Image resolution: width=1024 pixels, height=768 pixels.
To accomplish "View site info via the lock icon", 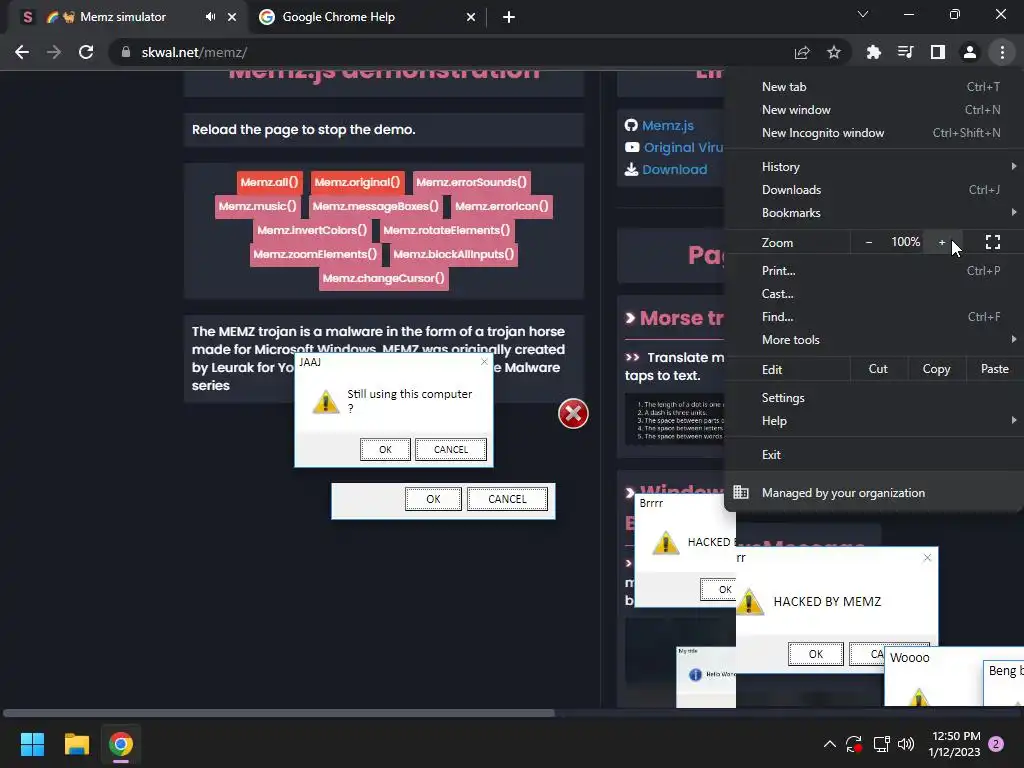I will click(125, 52).
